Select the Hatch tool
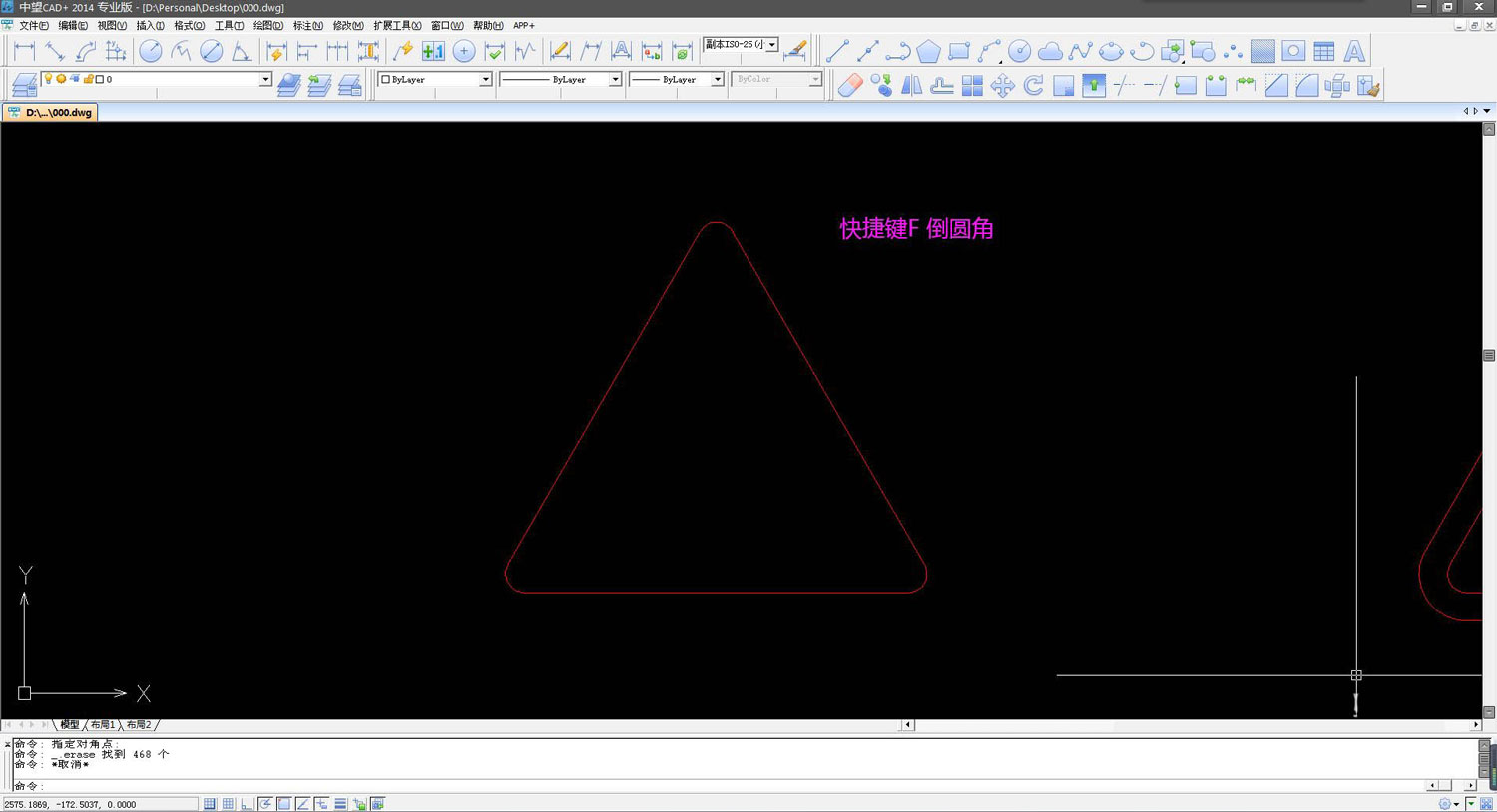Screen dimensions: 1497x812 tap(1263, 51)
